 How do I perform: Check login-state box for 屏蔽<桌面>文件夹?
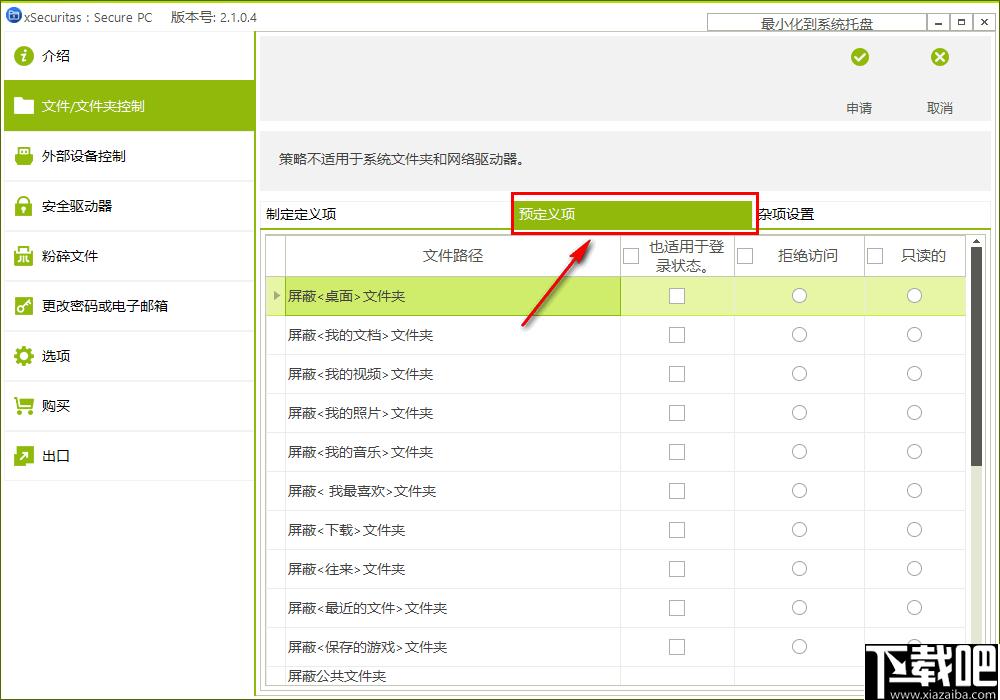click(x=677, y=296)
